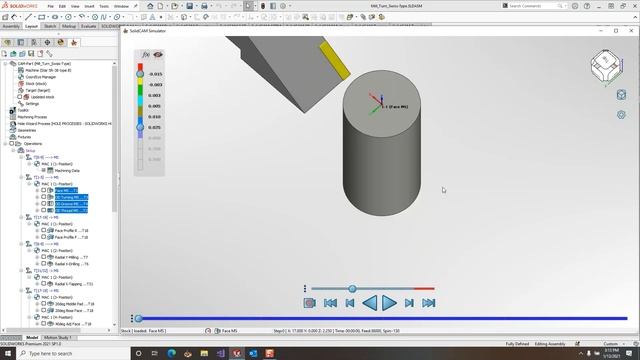This screenshot has width=640, height=360.
Task: Select the Settings tree item
Action: click(x=32, y=104)
